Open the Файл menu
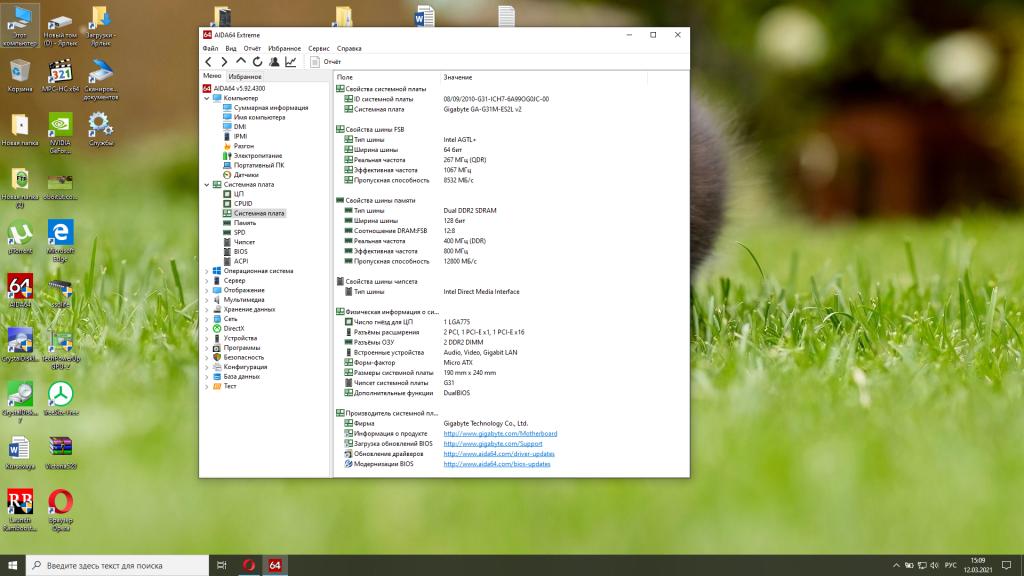1024x576 pixels. pos(210,48)
